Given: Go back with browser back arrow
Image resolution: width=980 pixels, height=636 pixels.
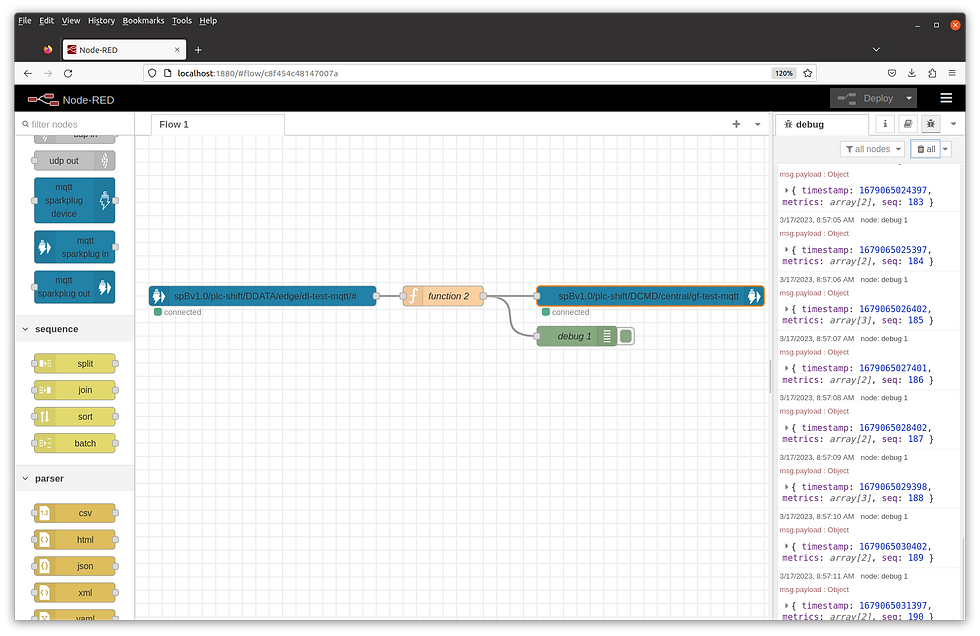Looking at the screenshot, I should [28, 73].
